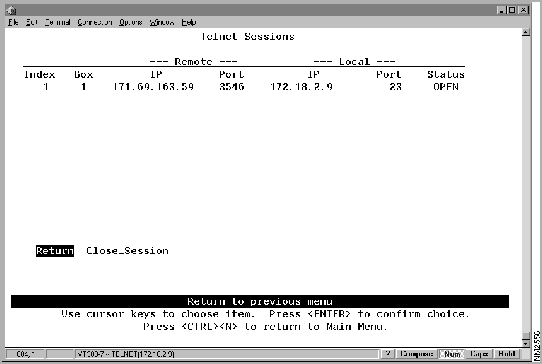Click the VT100-7 TELNET status bar entry
542x364 pixels.
point(226,354)
